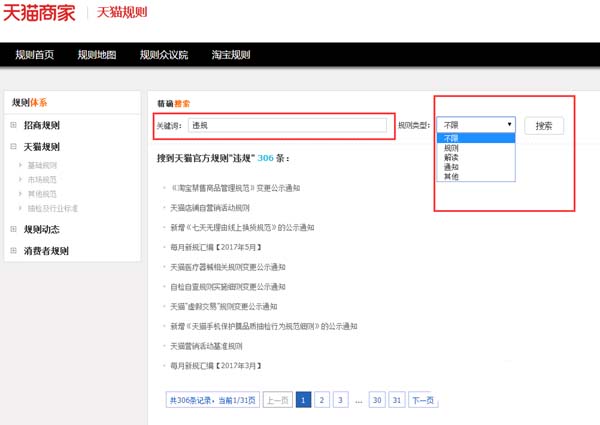Open 规则地图 navigation item

click(97, 55)
